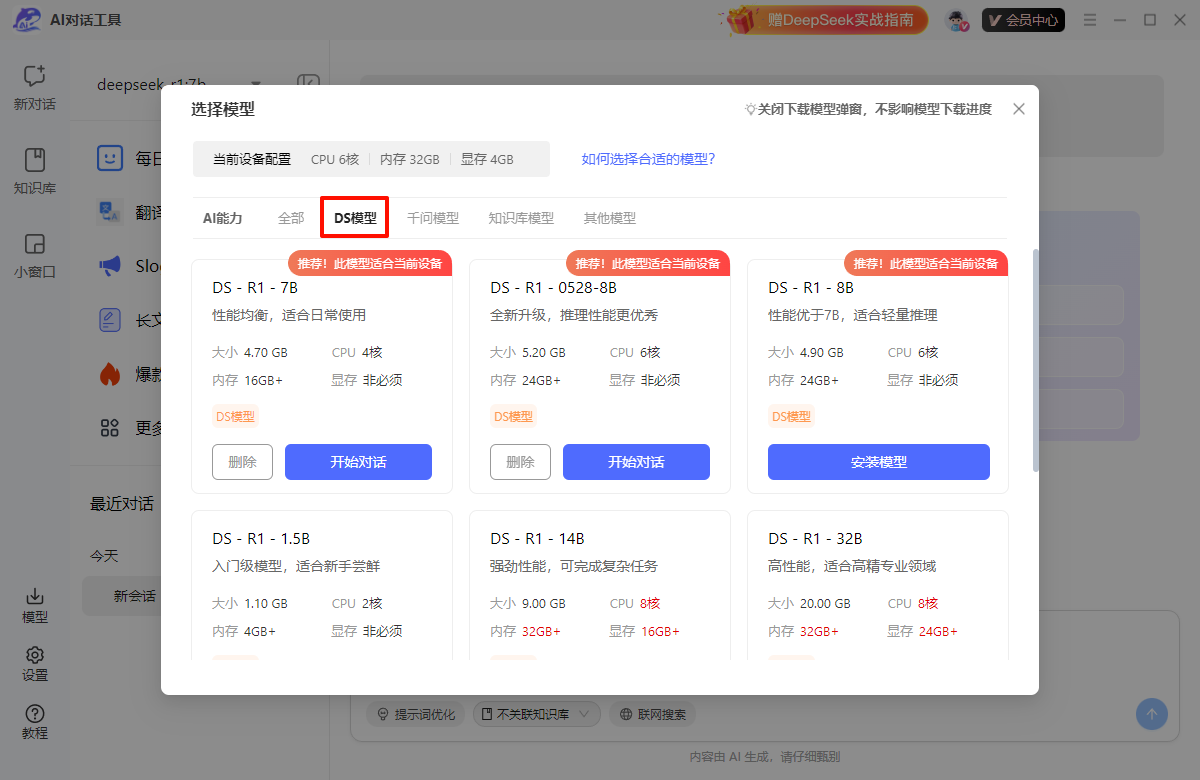The width and height of the screenshot is (1200, 780).
Task: Open the user avatar icon
Action: click(x=958, y=20)
